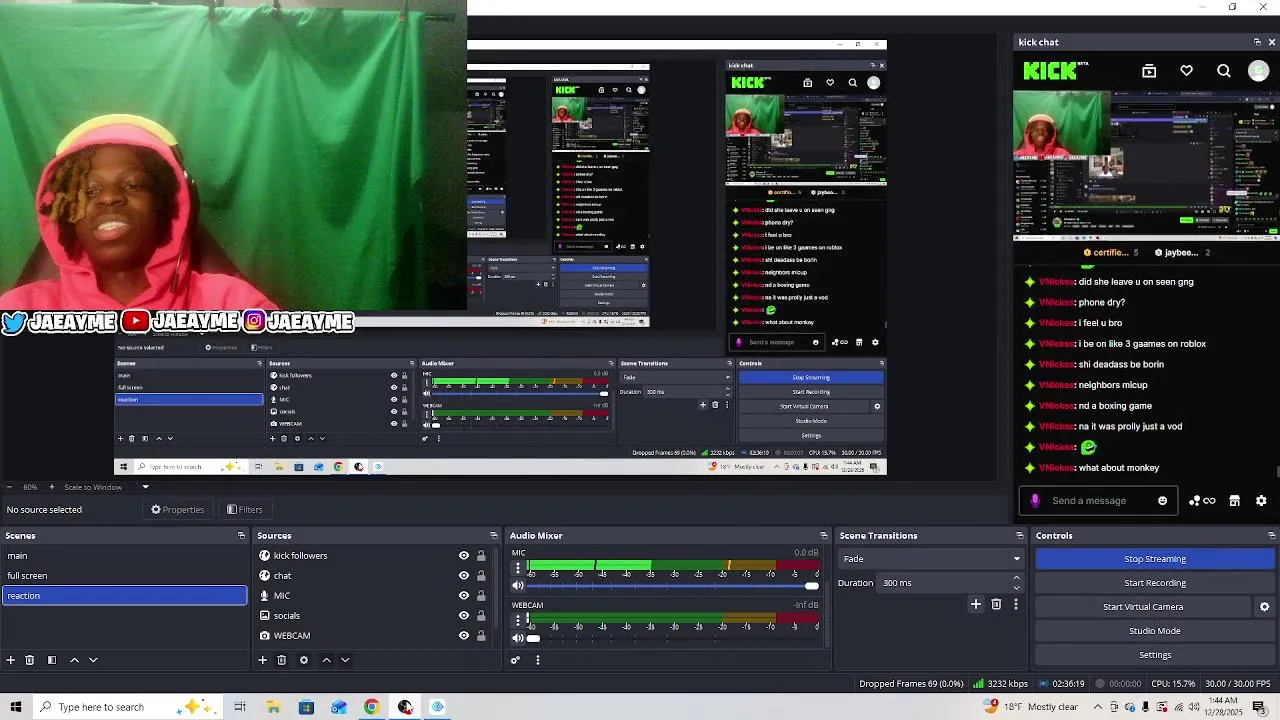Click MIC volume slider
This screenshot has height=720, width=1280.
tap(673, 586)
